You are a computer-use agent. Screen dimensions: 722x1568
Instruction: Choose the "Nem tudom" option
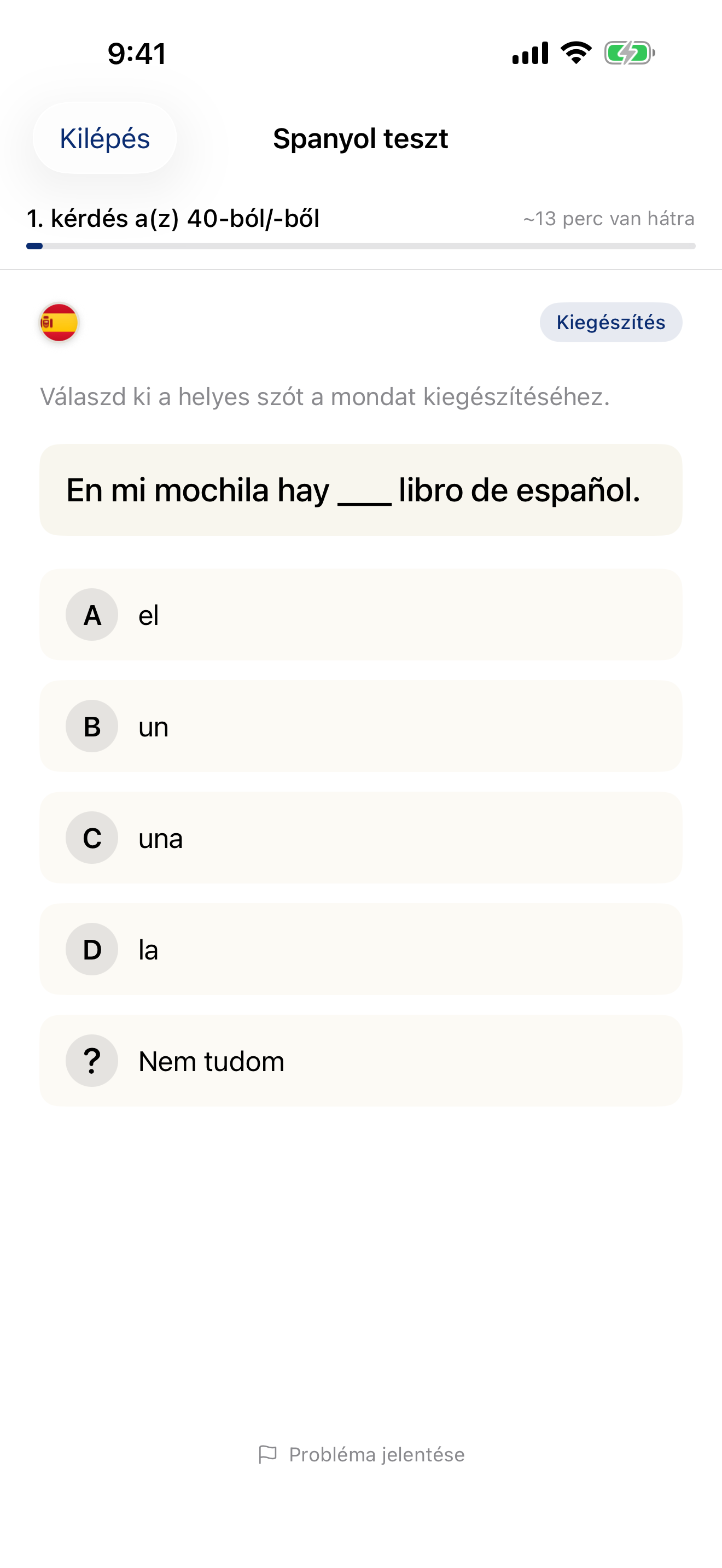pos(360,1061)
